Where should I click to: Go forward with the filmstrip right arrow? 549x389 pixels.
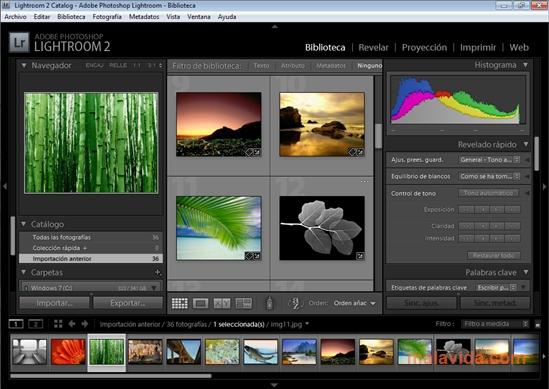(85, 324)
